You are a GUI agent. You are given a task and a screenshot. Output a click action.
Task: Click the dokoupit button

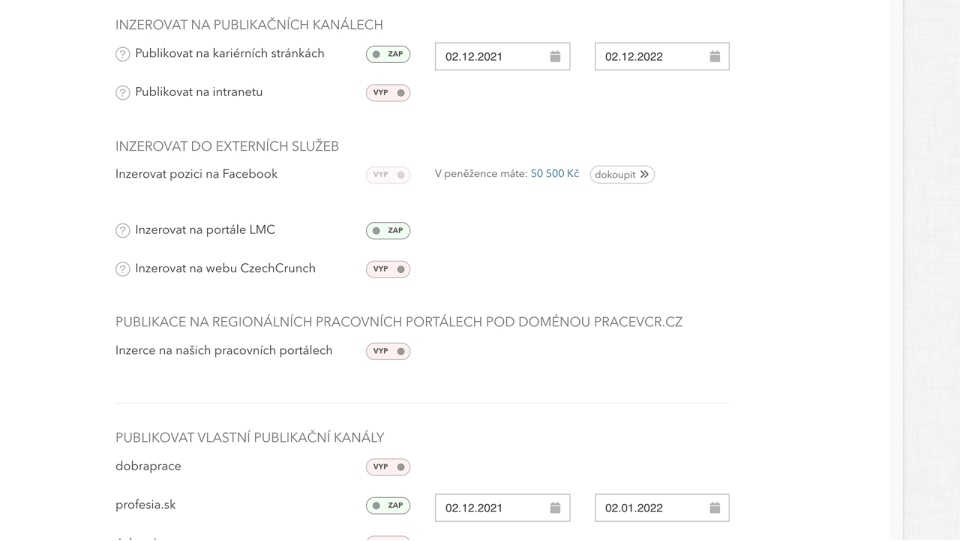pyautogui.click(x=622, y=175)
